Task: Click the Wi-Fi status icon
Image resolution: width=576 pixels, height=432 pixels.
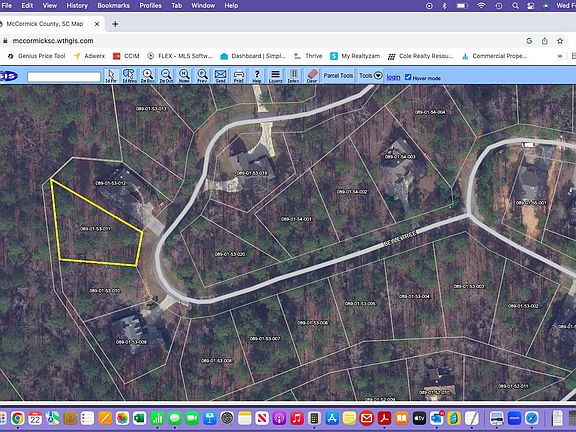Action: click(481, 6)
